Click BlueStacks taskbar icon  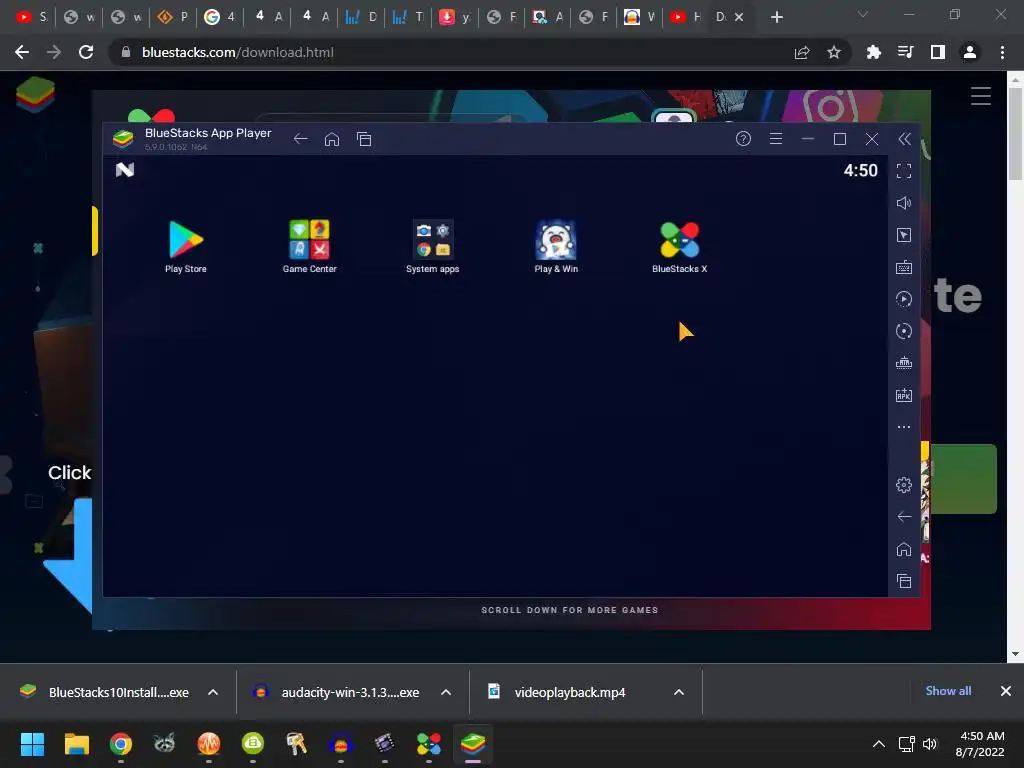pyautogui.click(x=472, y=744)
